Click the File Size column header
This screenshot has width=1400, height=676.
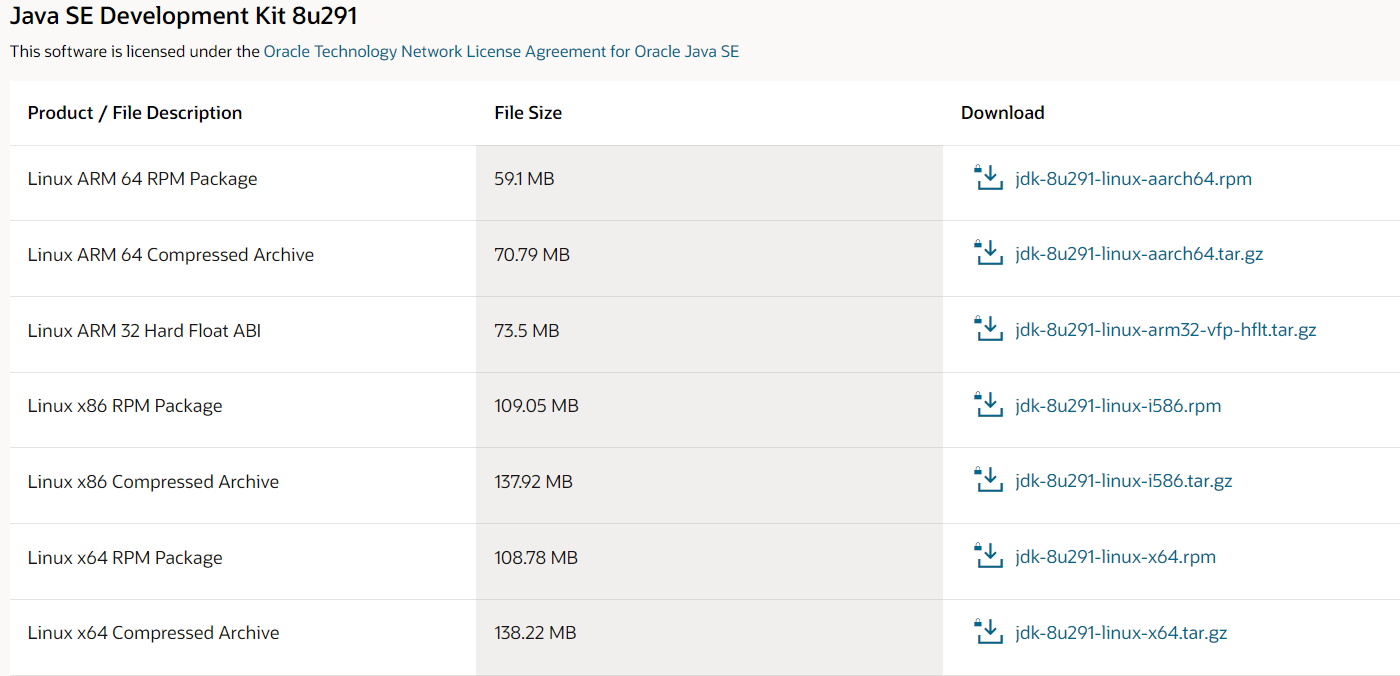(528, 113)
